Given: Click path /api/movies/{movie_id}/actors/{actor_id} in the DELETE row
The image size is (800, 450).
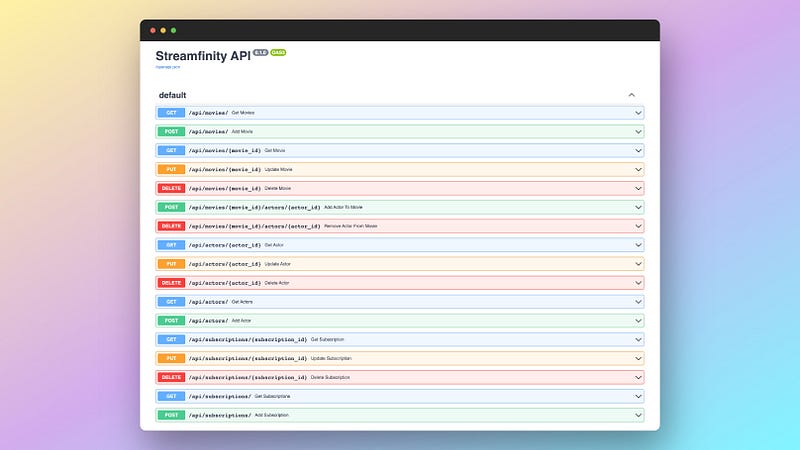Looking at the screenshot, I should point(255,227).
